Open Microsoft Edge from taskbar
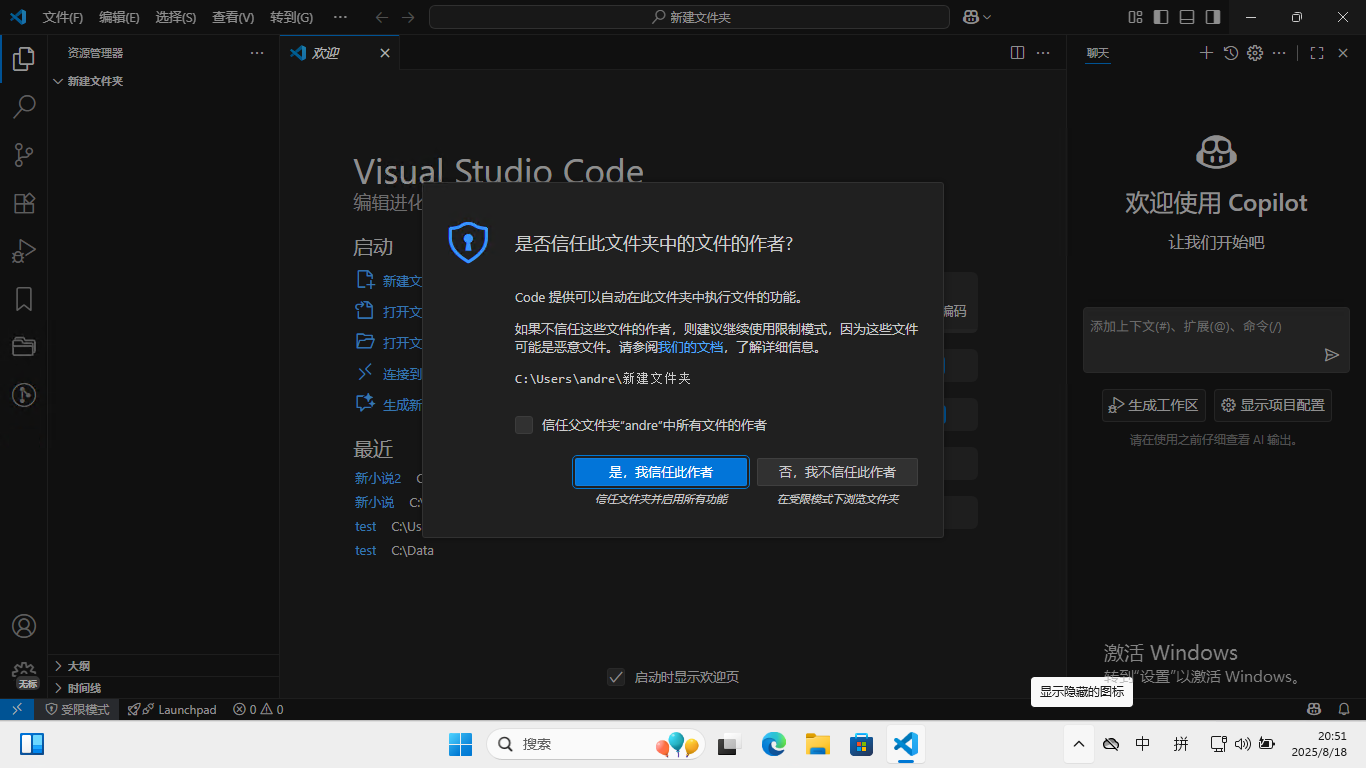This screenshot has width=1366, height=768. coord(774,744)
